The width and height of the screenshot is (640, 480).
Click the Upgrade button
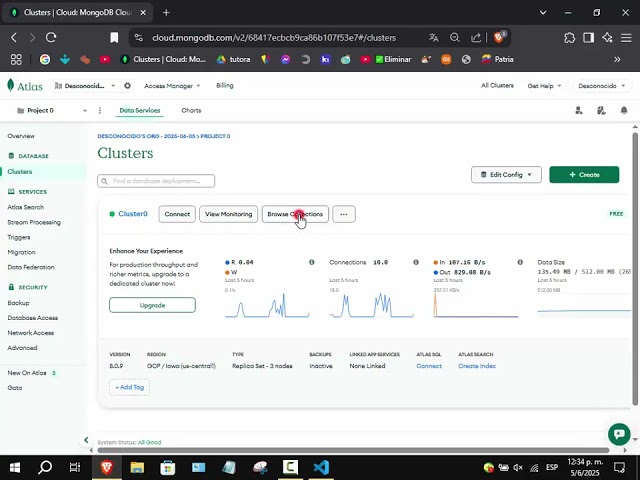tap(152, 305)
